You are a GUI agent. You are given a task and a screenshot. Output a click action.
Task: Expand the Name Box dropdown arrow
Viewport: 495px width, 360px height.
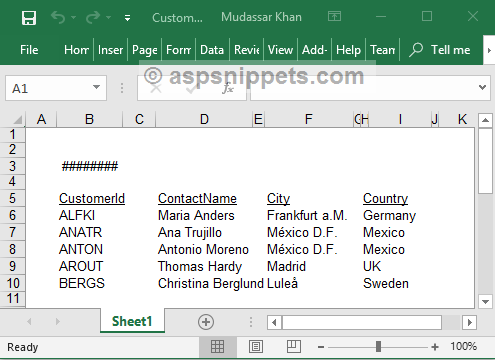(x=96, y=87)
